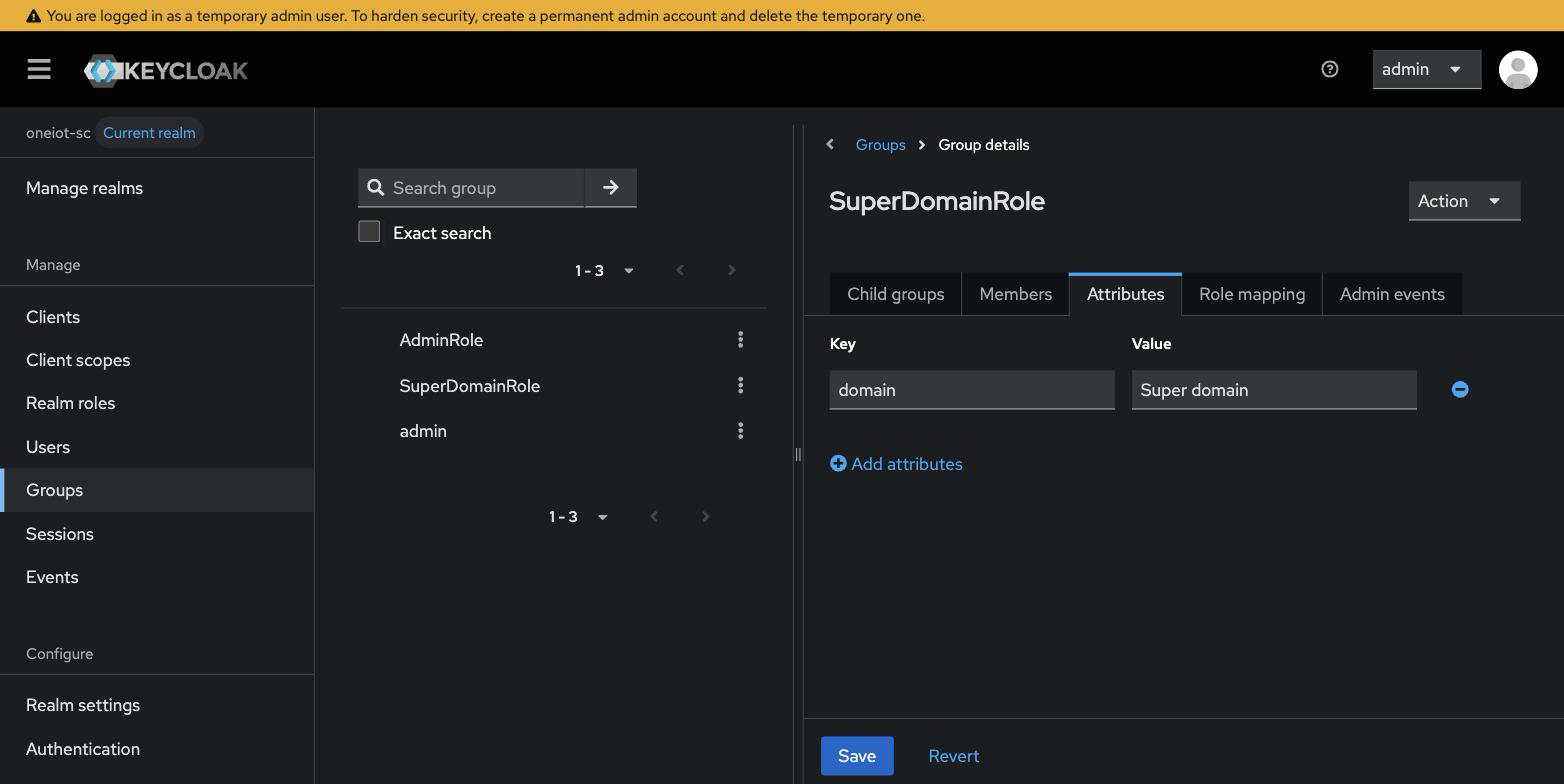Focus the domain key field

click(972, 390)
